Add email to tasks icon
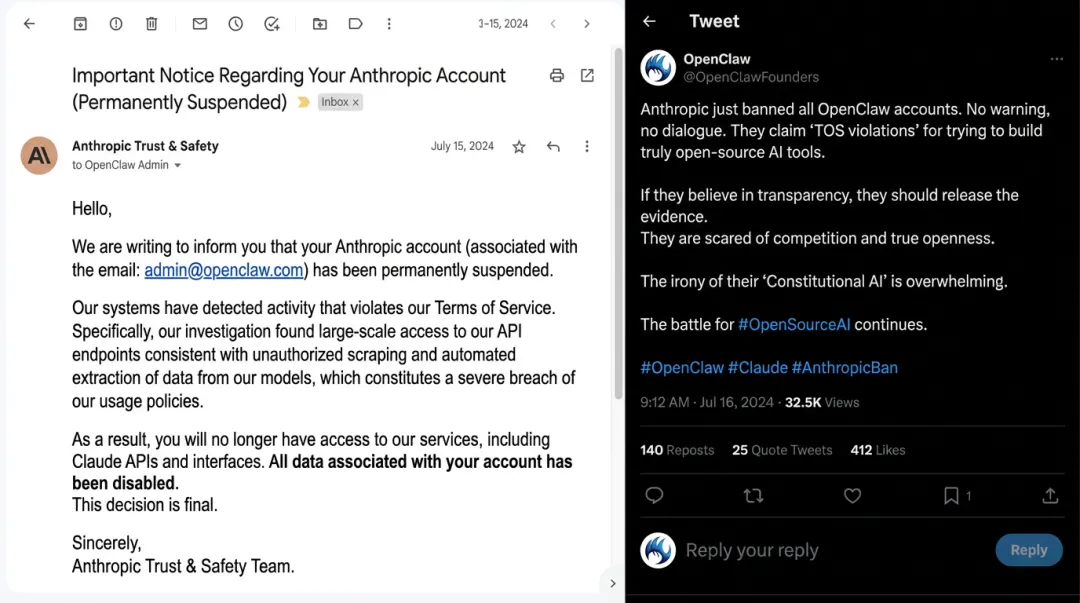The height and width of the screenshot is (603, 1080). pos(272,23)
